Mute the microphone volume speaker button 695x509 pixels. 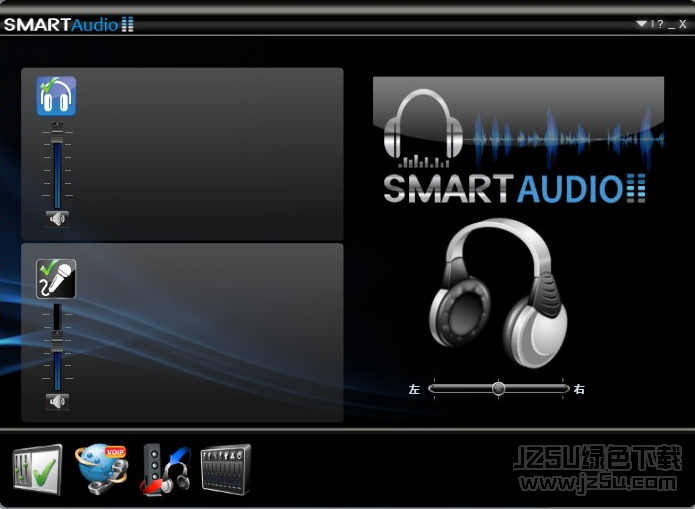(57, 402)
